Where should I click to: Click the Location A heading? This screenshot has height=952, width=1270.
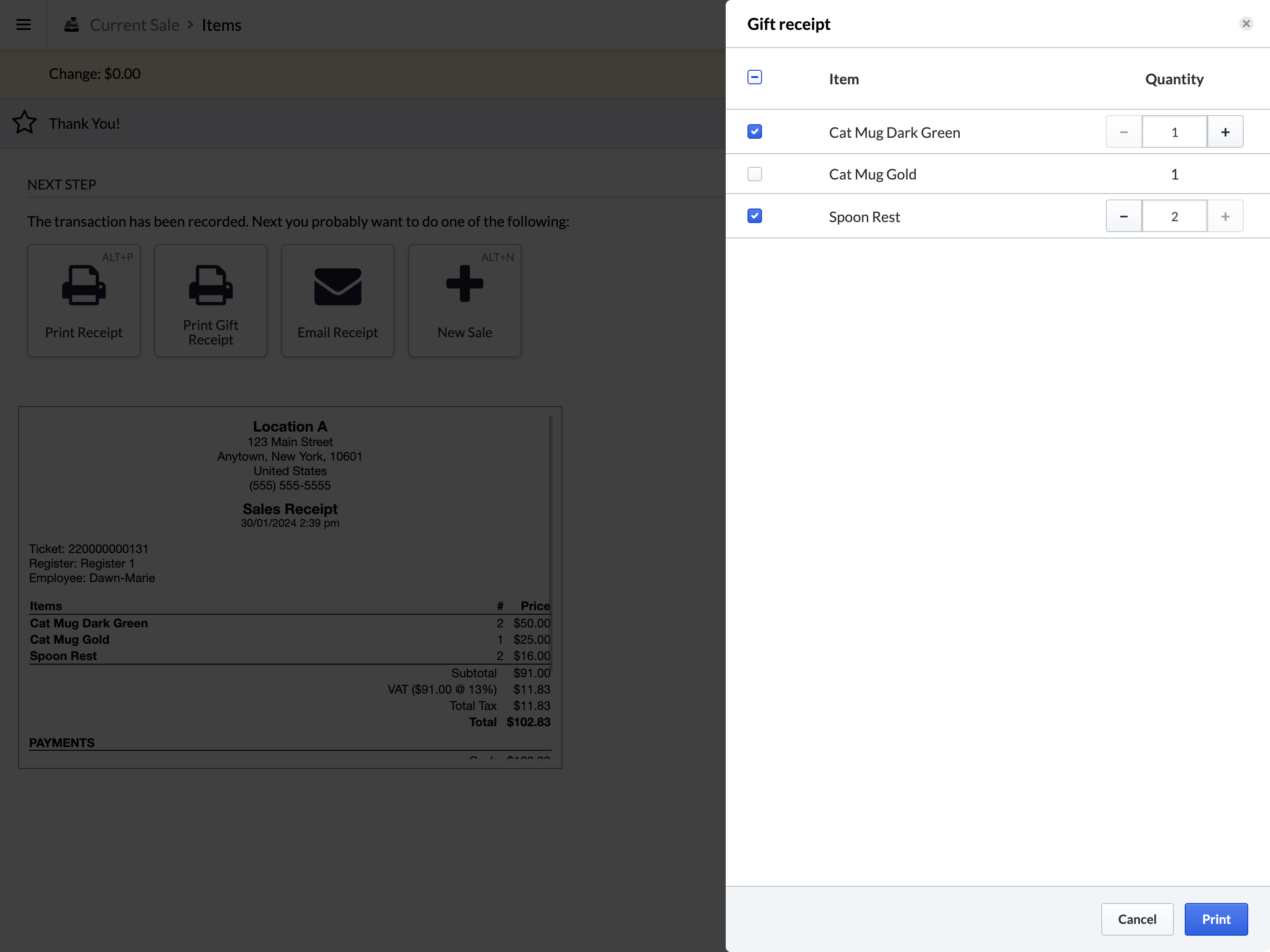tap(290, 427)
